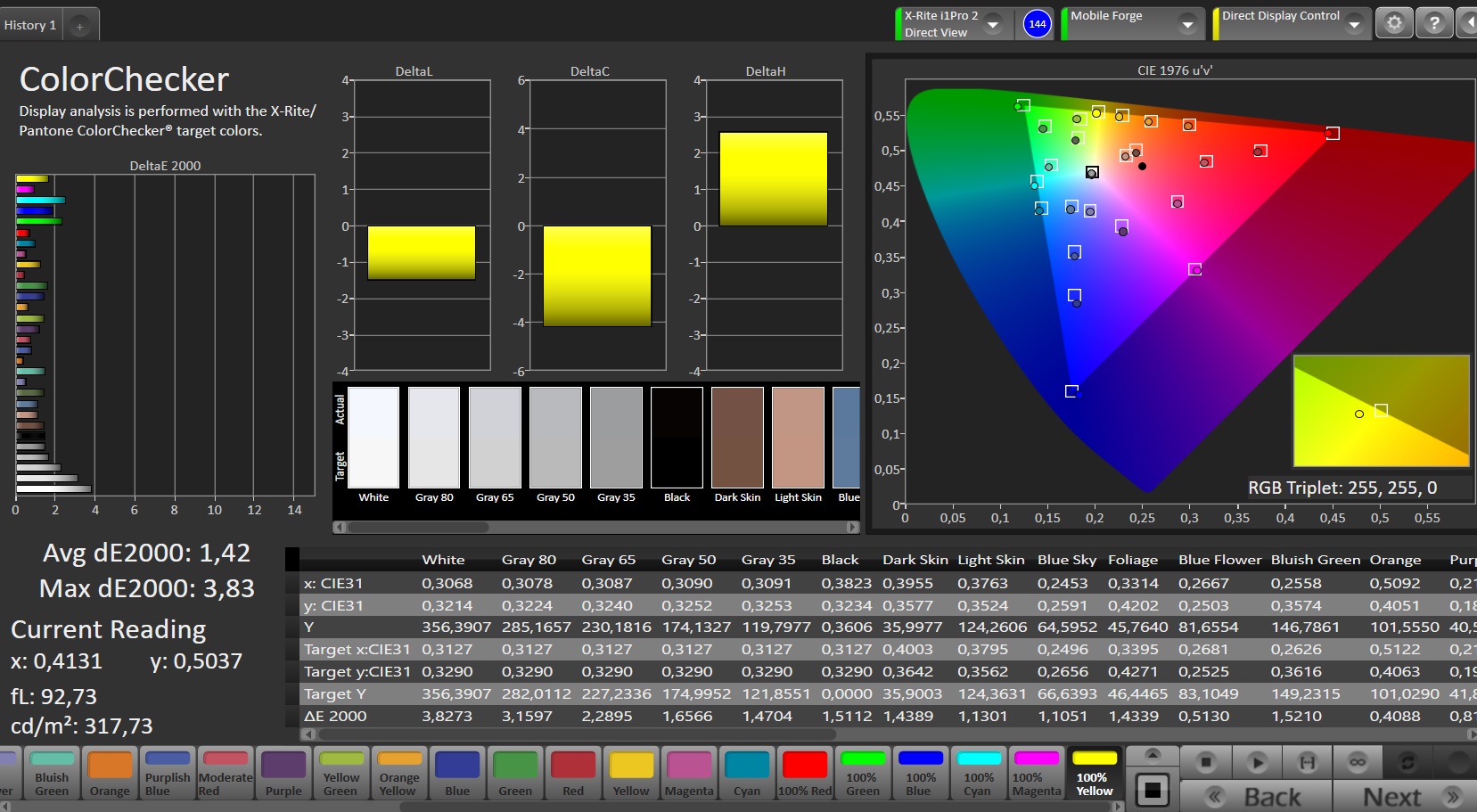Click the Gray 50 actual/target swatch
1477x812 pixels.
click(x=555, y=438)
